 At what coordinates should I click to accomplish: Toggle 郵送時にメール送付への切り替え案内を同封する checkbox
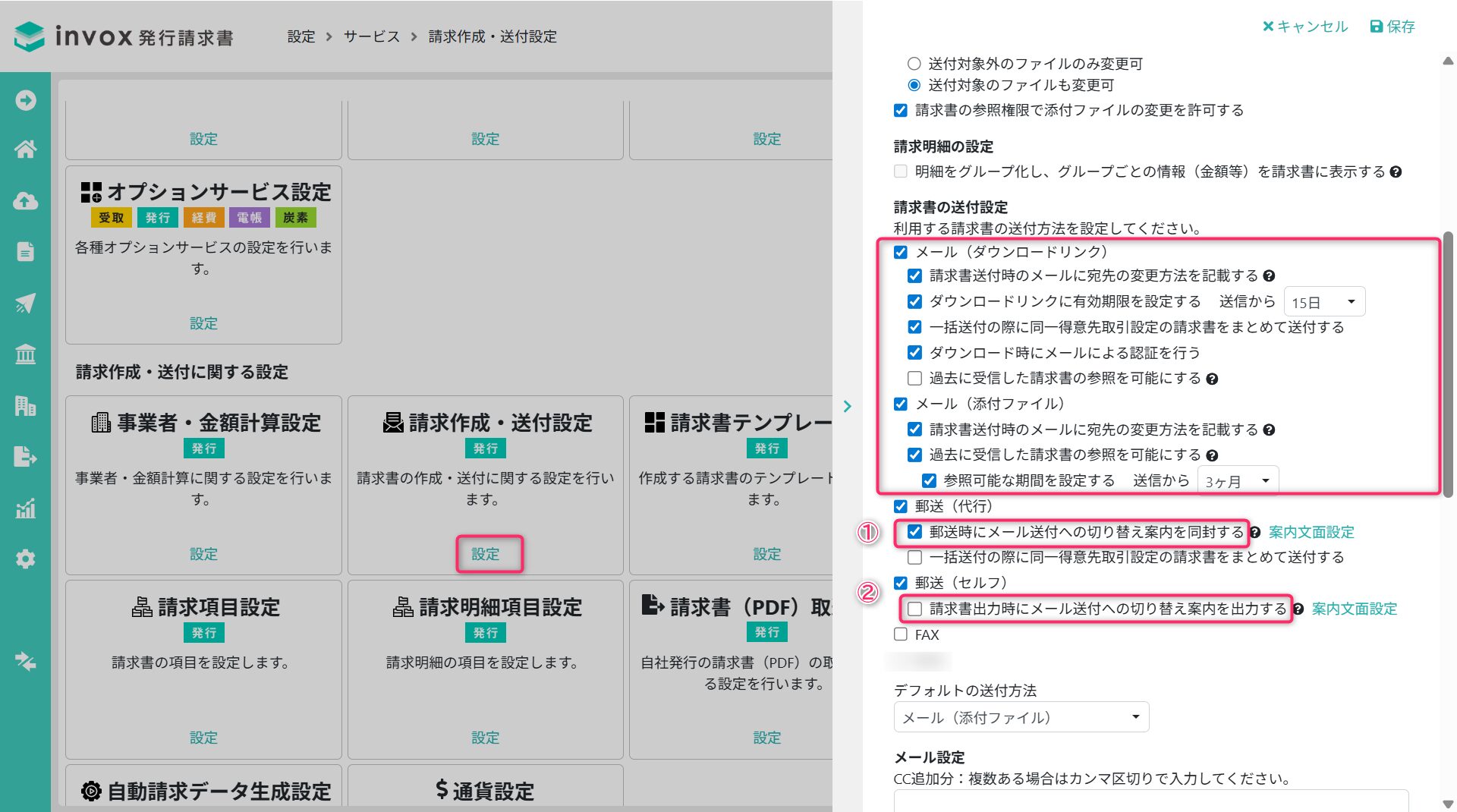click(914, 532)
